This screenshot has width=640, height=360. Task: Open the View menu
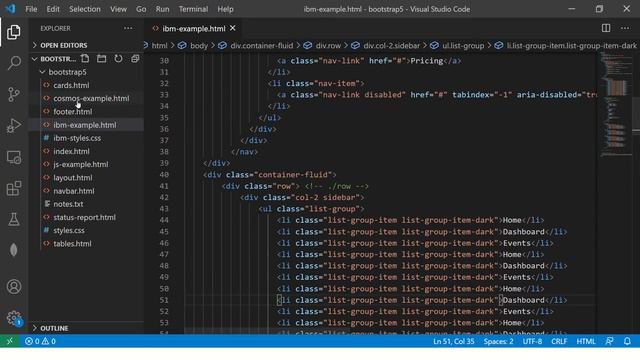(118, 9)
